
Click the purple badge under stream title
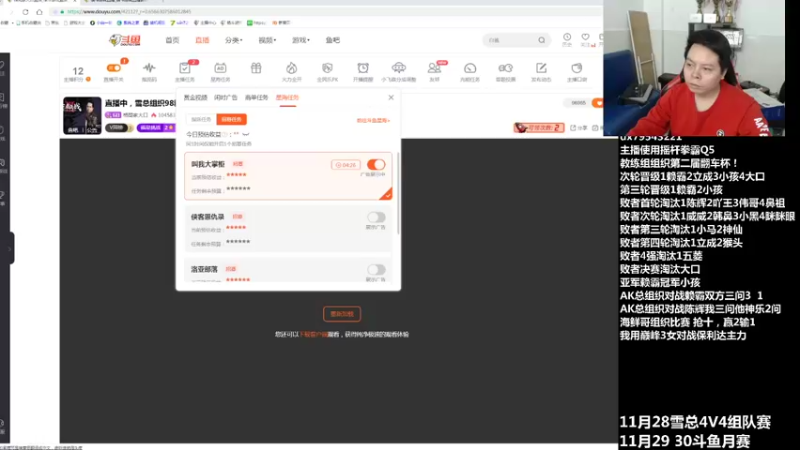click(156, 128)
